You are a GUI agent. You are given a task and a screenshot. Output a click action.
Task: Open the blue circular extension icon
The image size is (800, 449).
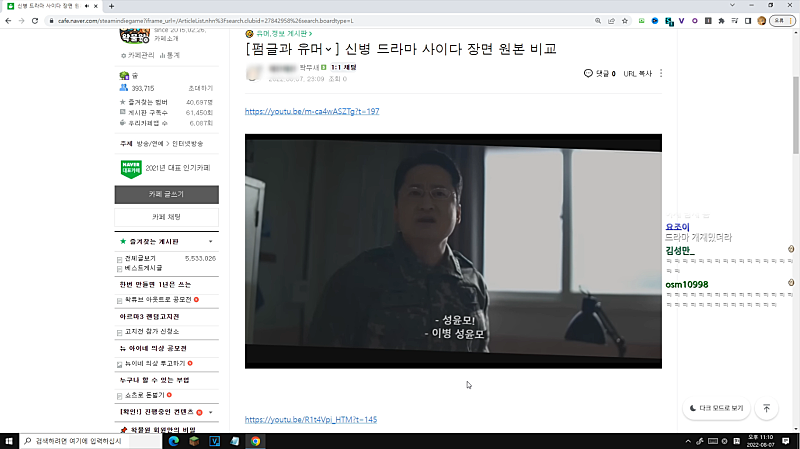point(655,21)
